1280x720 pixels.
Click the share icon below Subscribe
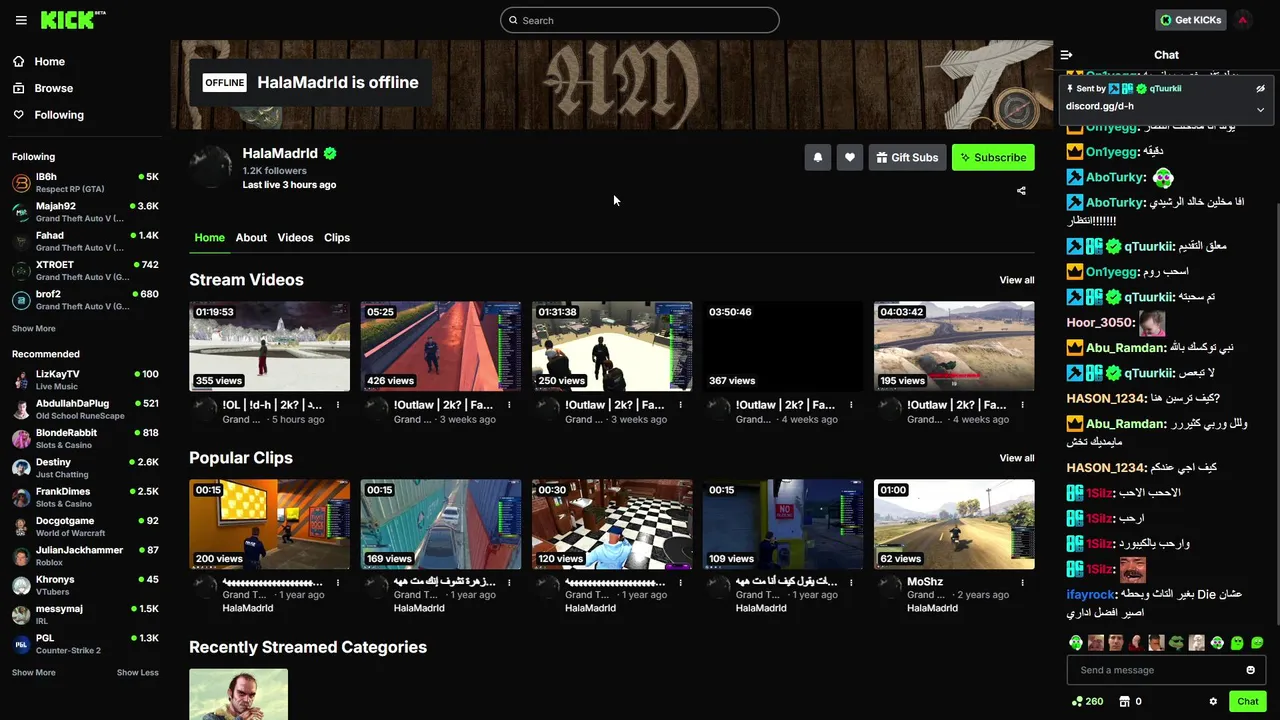(1021, 191)
